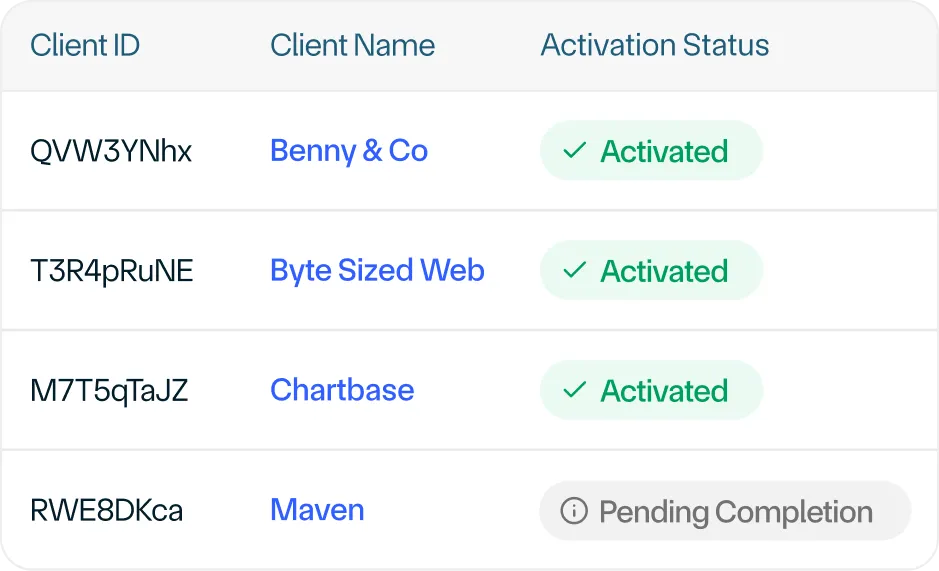This screenshot has height=571, width=939.
Task: Select client ID RWE8DKca
Action: pyautogui.click(x=107, y=510)
